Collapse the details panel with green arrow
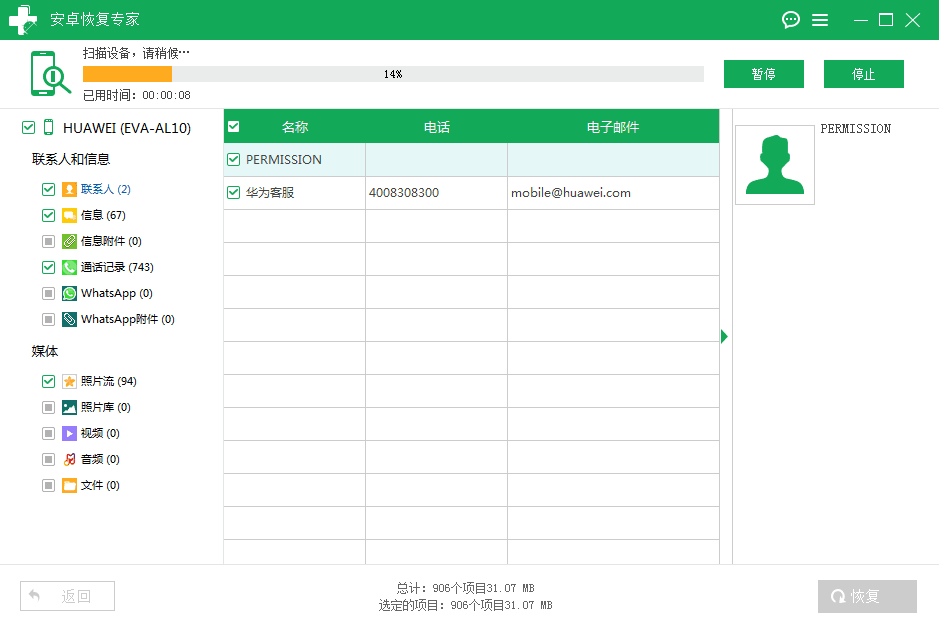The width and height of the screenshot is (939, 625). [x=725, y=336]
